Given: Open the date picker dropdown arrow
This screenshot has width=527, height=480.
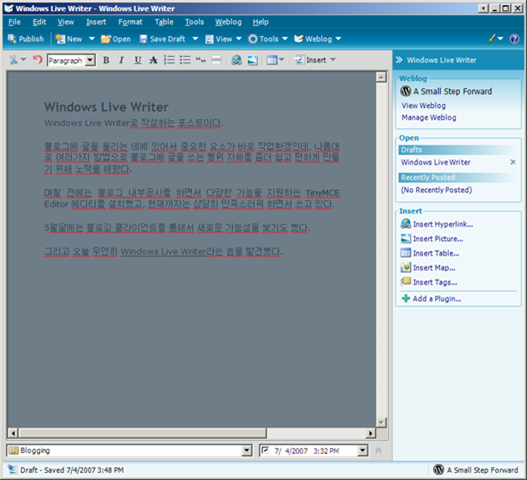Looking at the screenshot, I should pos(362,450).
